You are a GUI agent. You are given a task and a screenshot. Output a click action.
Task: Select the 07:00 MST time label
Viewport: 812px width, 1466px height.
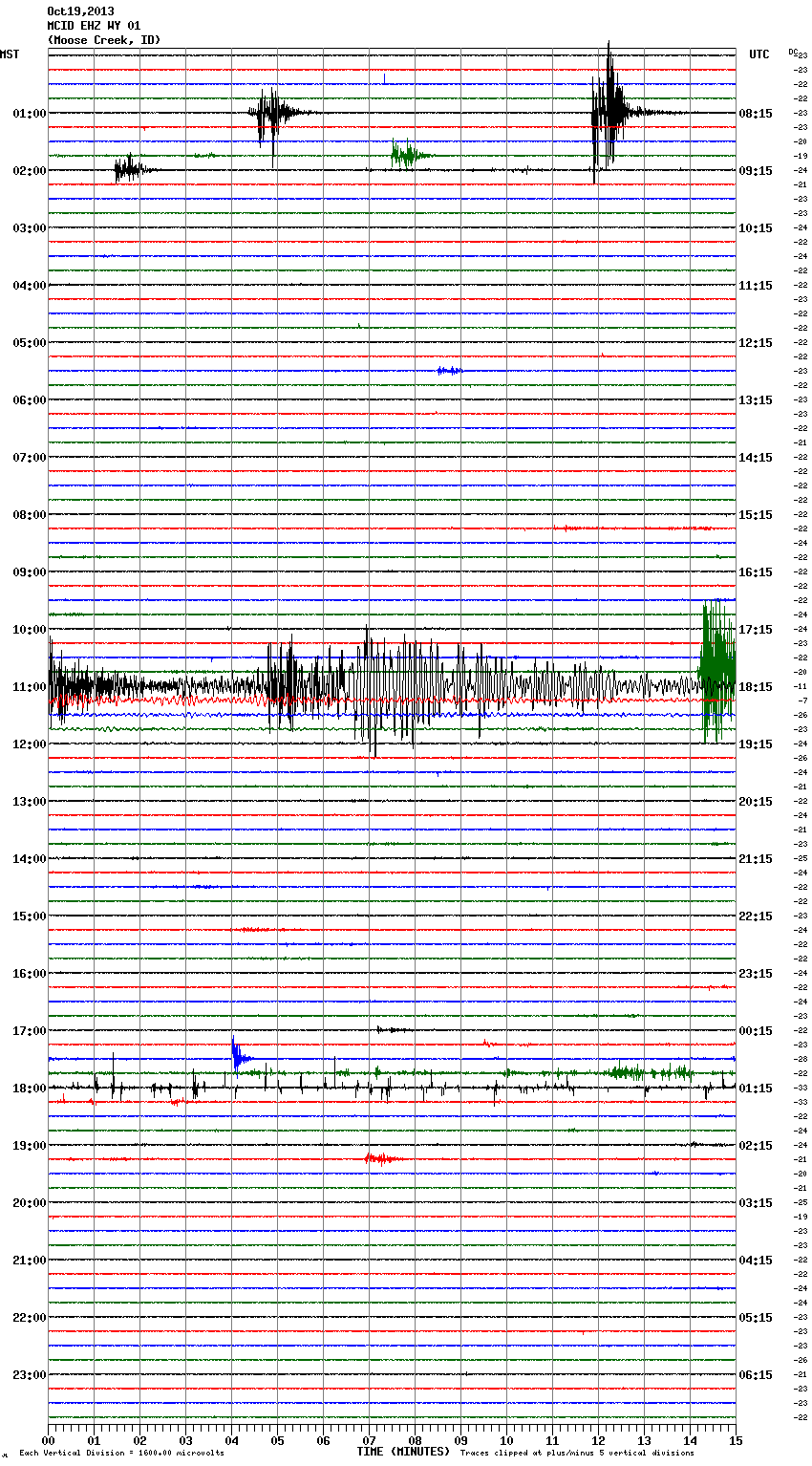(x=30, y=458)
